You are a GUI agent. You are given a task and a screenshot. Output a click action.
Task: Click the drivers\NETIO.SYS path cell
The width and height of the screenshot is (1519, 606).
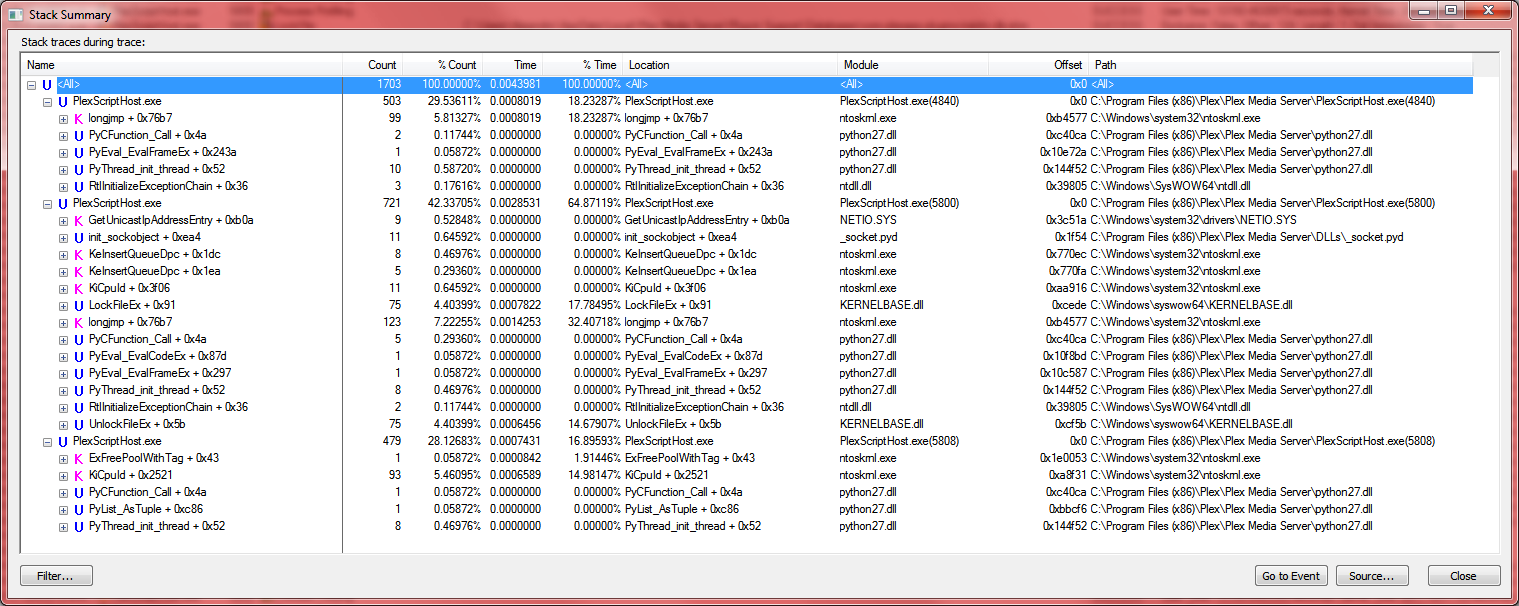click(x=1193, y=220)
